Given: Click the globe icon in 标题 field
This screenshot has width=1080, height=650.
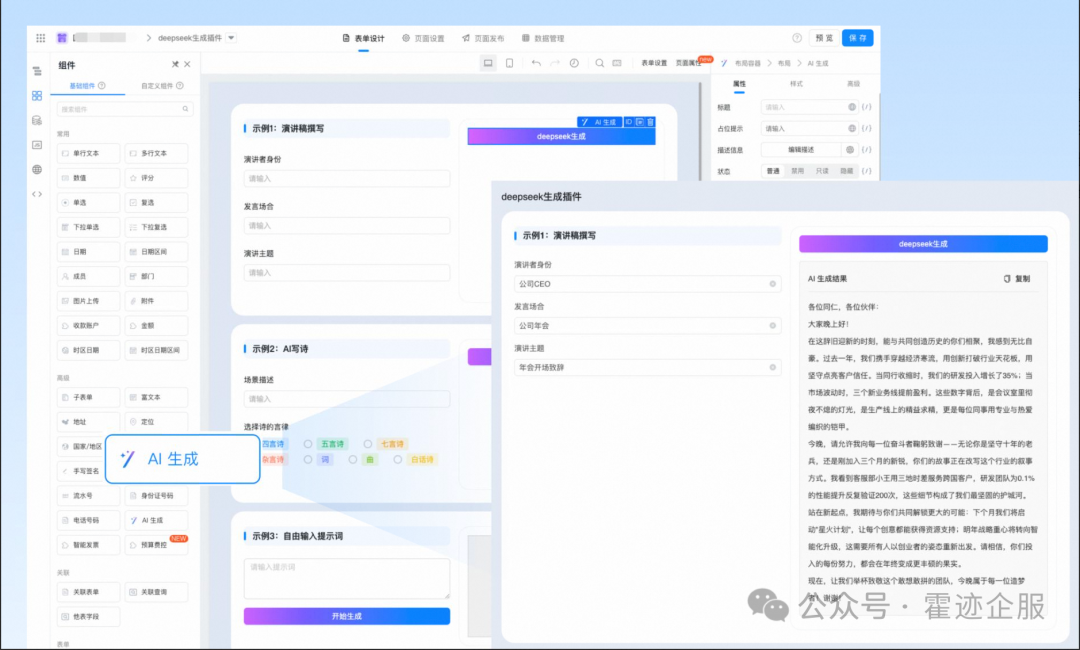Looking at the screenshot, I should [852, 107].
